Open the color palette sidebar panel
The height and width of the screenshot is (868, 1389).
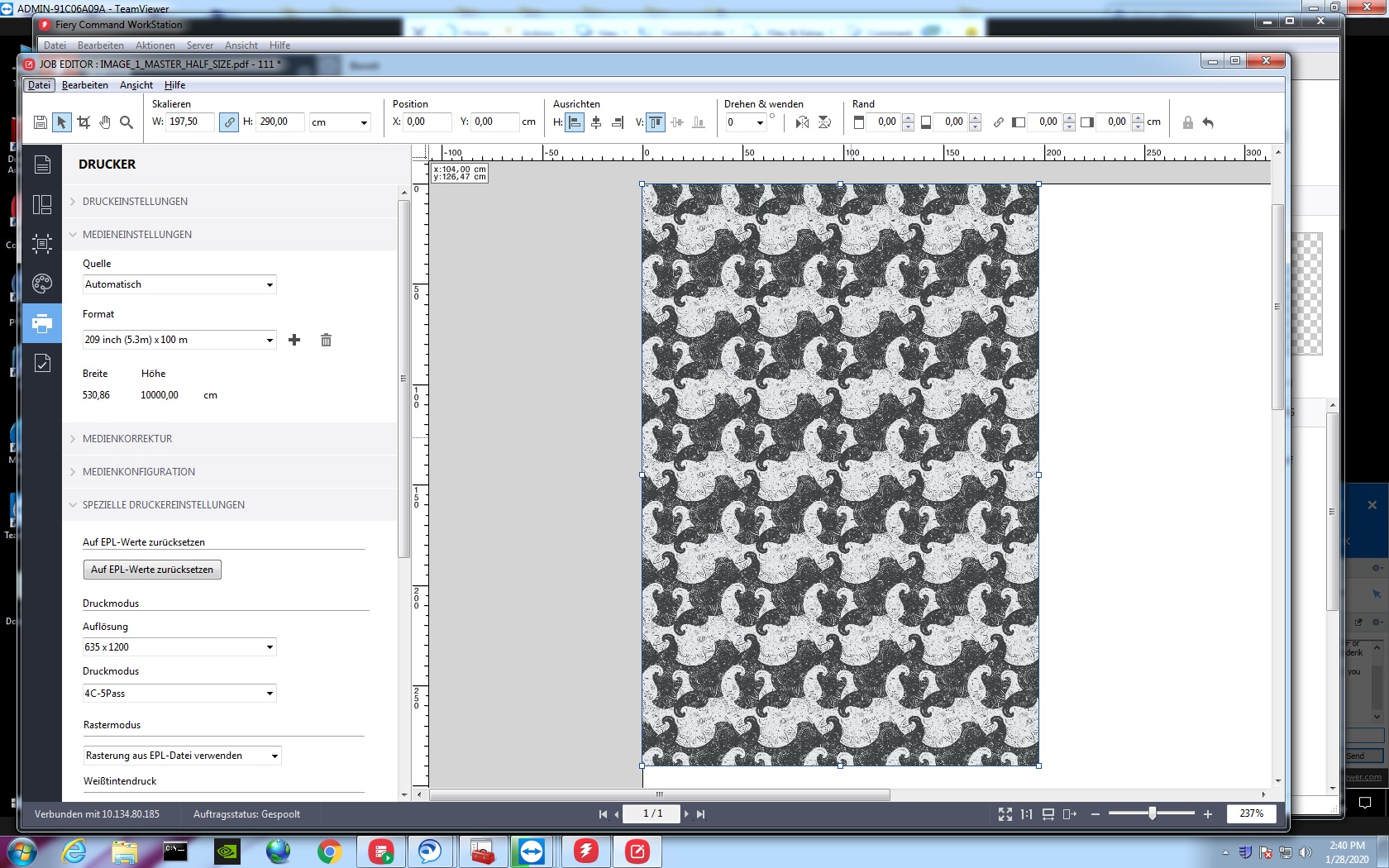42,284
